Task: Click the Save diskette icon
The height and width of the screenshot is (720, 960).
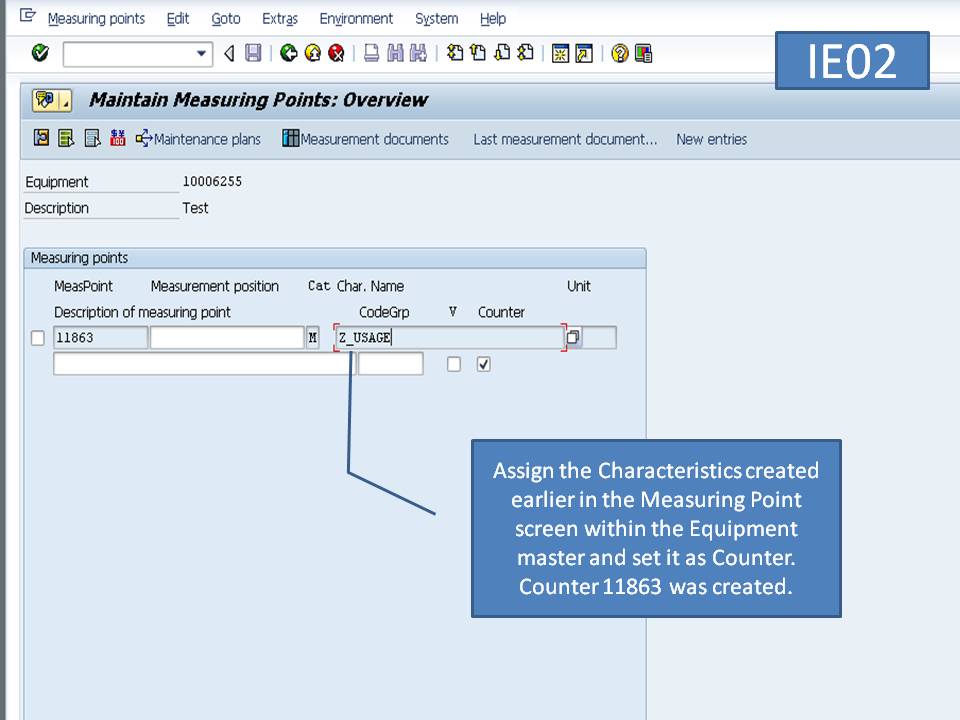Action: coord(253,53)
